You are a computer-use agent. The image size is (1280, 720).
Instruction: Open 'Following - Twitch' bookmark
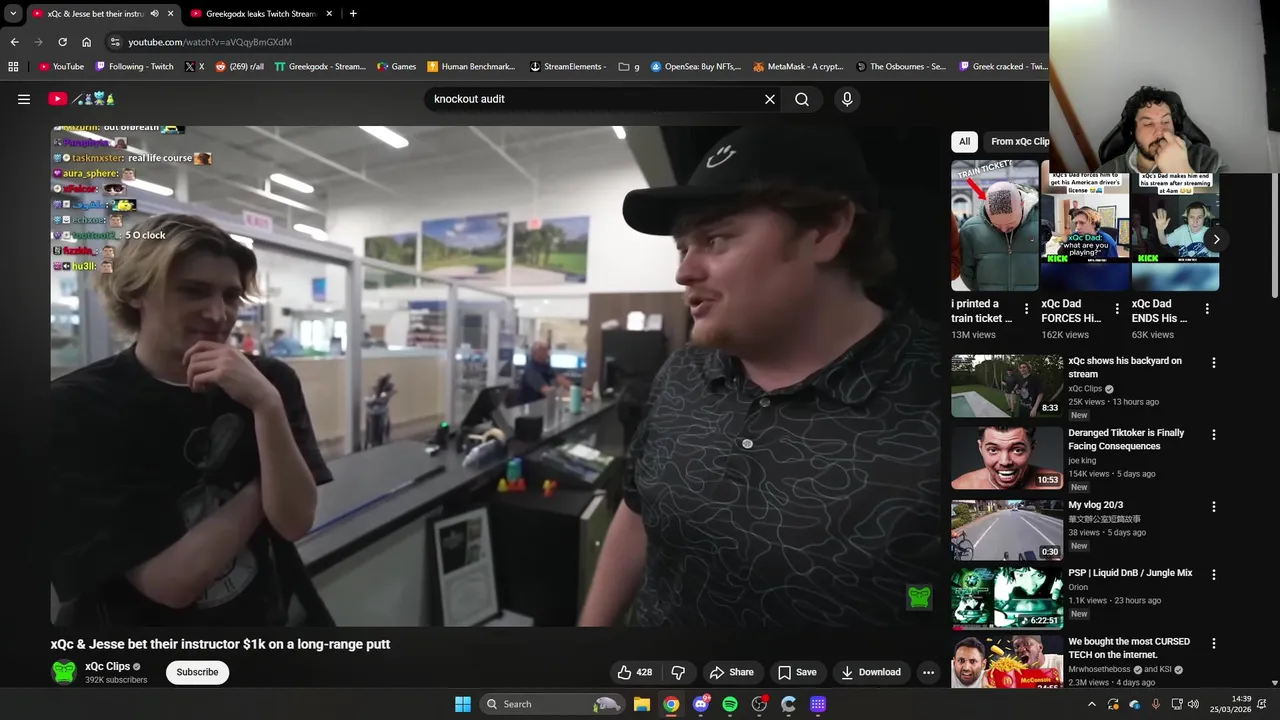point(134,67)
